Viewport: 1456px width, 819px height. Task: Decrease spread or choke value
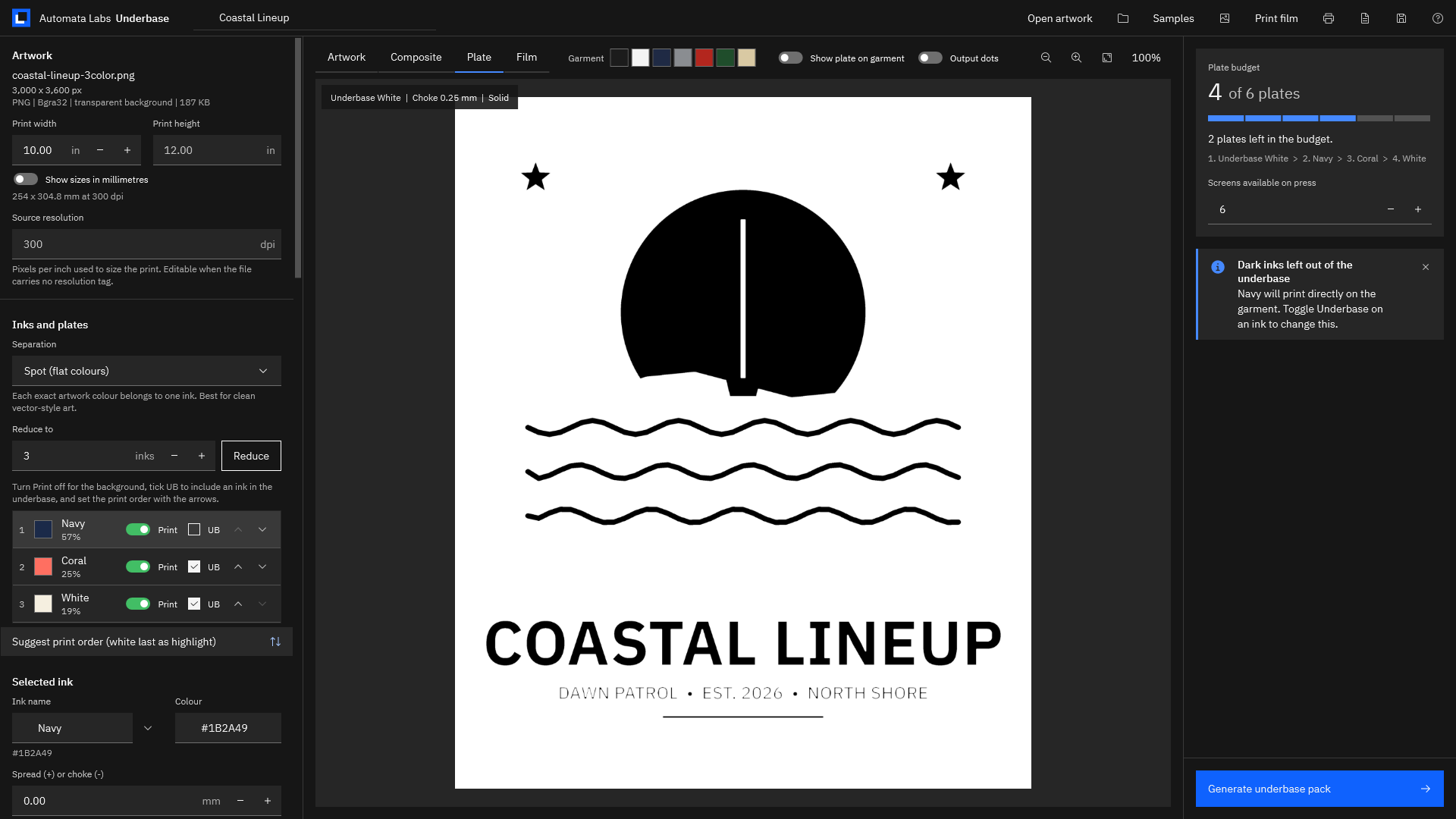(x=240, y=801)
